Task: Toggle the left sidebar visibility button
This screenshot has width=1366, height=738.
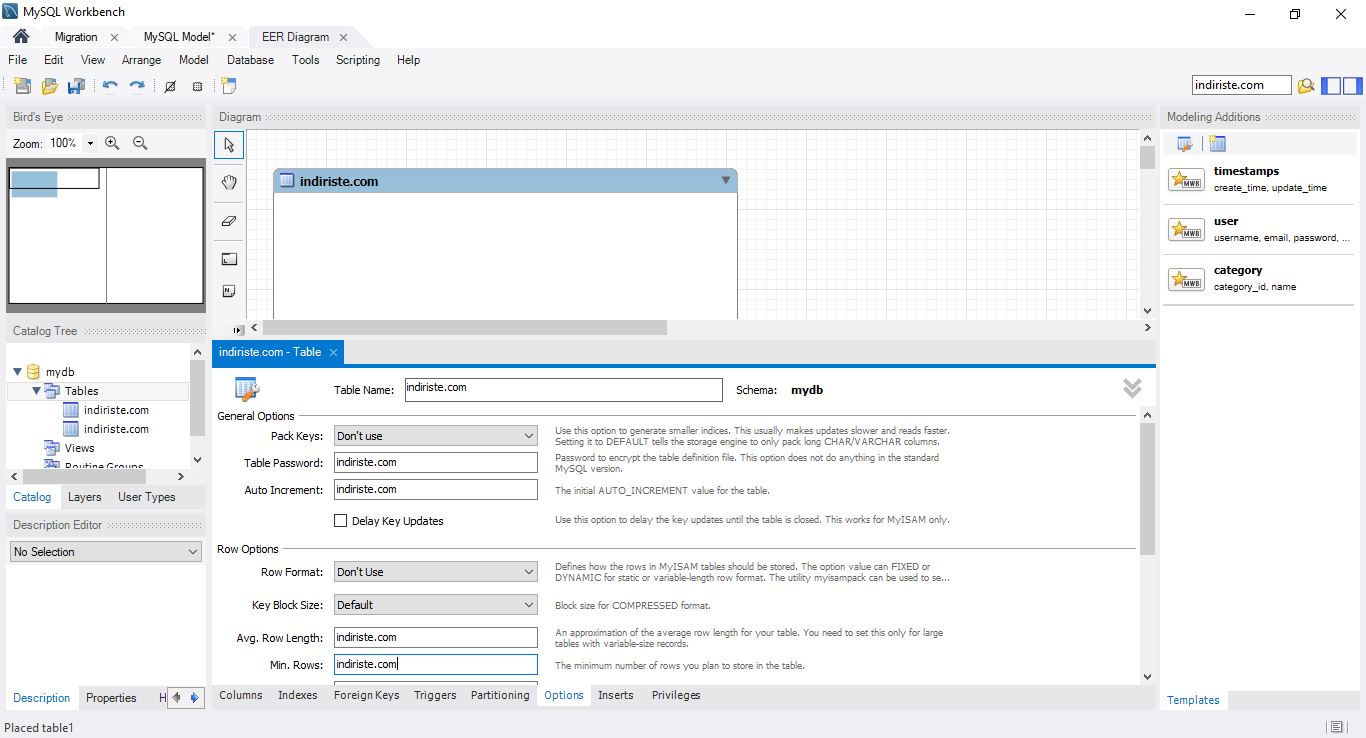Action: point(1331,86)
